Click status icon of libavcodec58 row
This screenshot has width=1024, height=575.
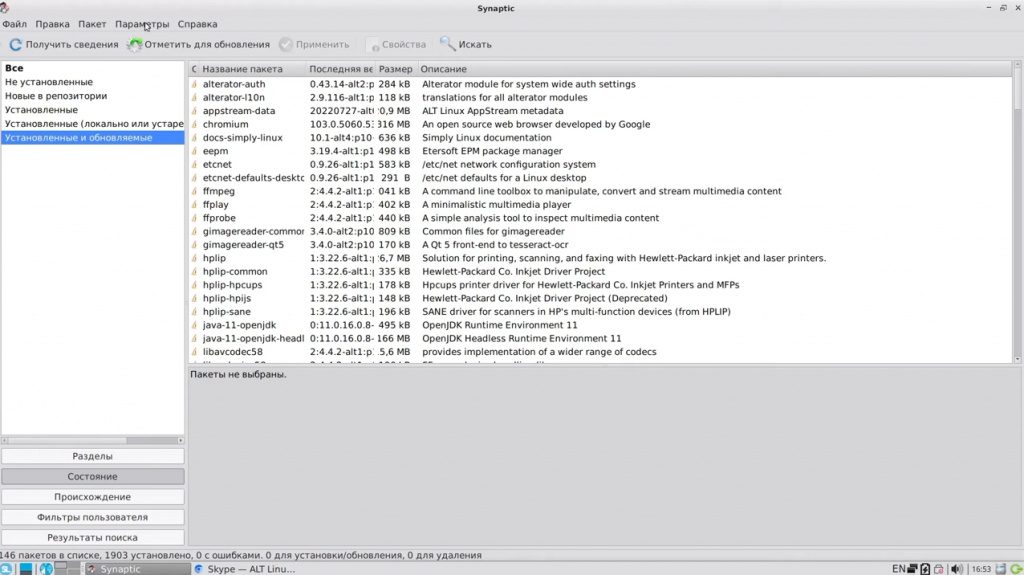click(x=194, y=352)
